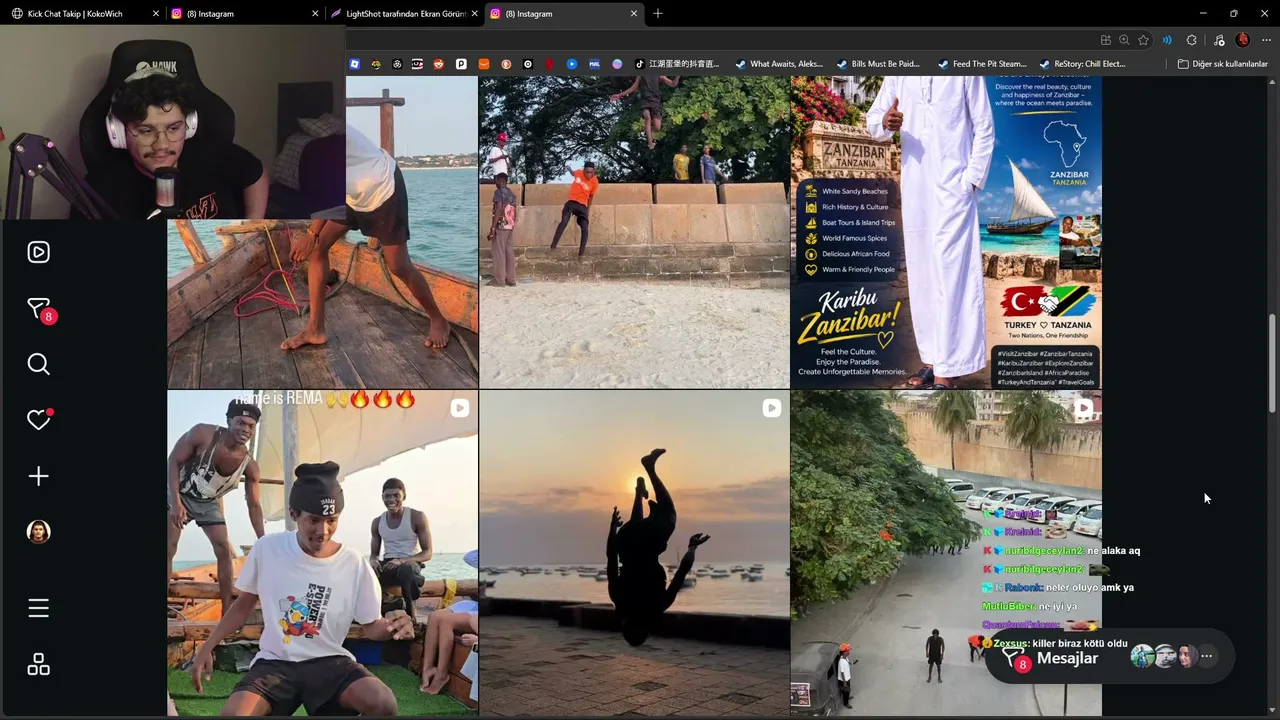1280x720 pixels.
Task: Open the blue play-button bookmark icon
Action: [572, 64]
